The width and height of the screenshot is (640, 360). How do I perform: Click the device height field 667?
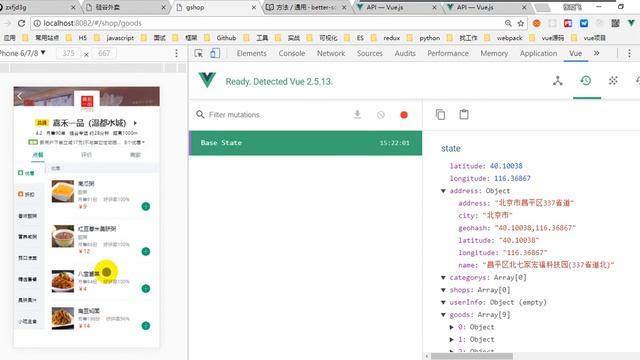[x=104, y=53]
